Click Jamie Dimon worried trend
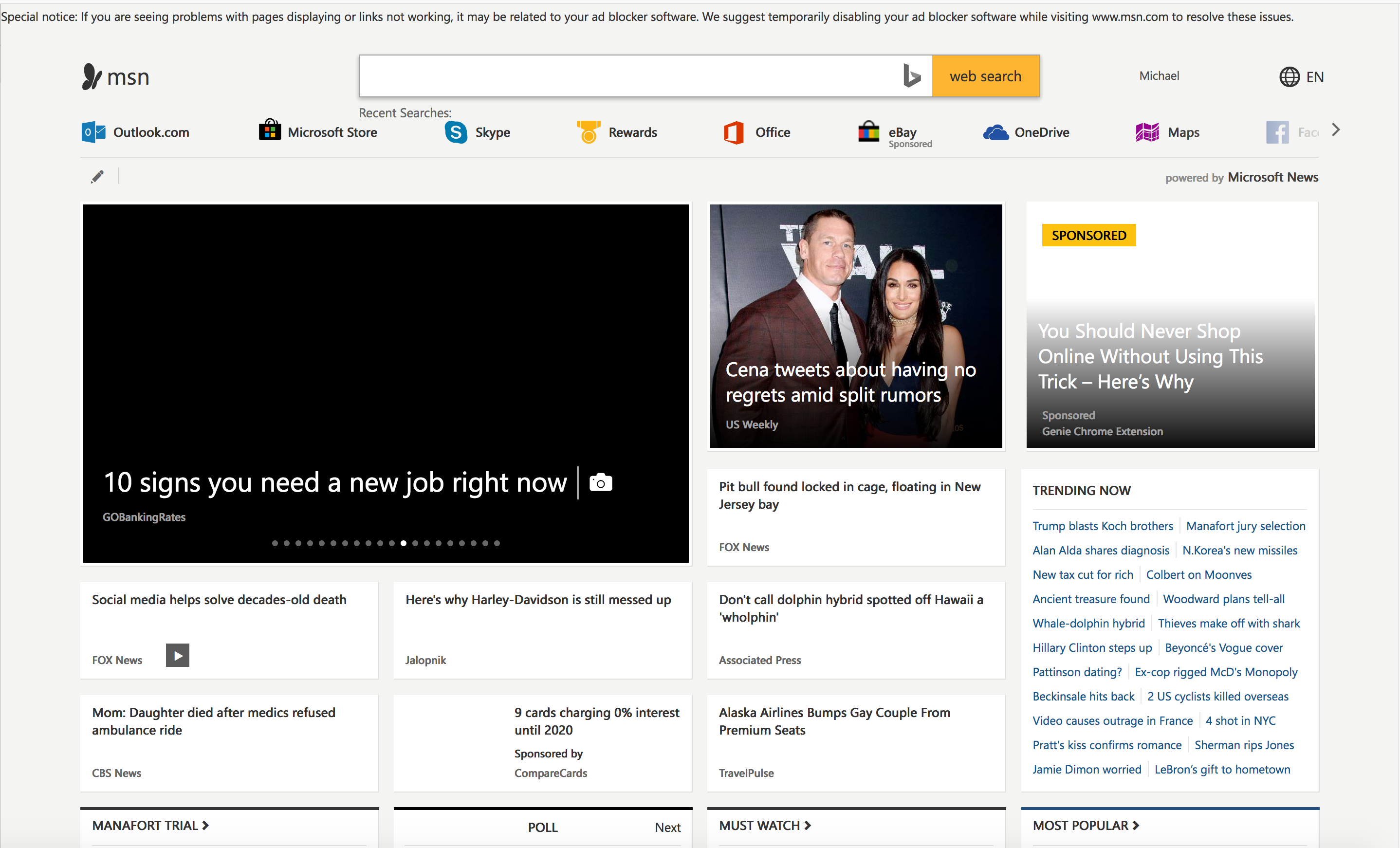The height and width of the screenshot is (848, 1400). click(1087, 770)
